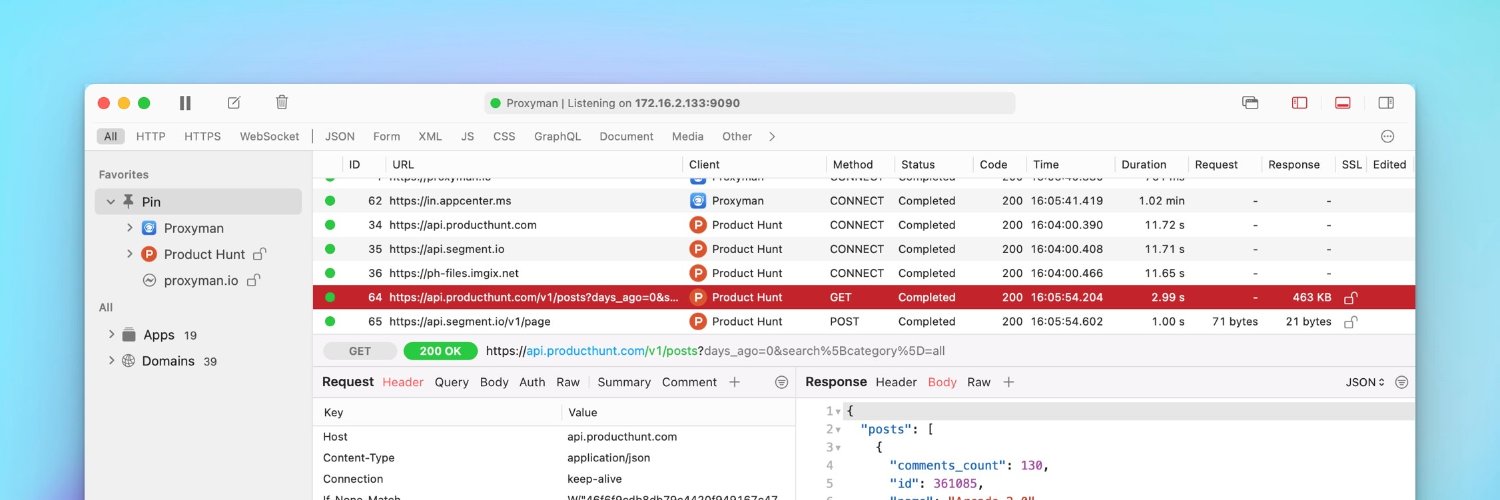
Task: Collapse the JSON root object at line 1
Action: click(x=838, y=411)
